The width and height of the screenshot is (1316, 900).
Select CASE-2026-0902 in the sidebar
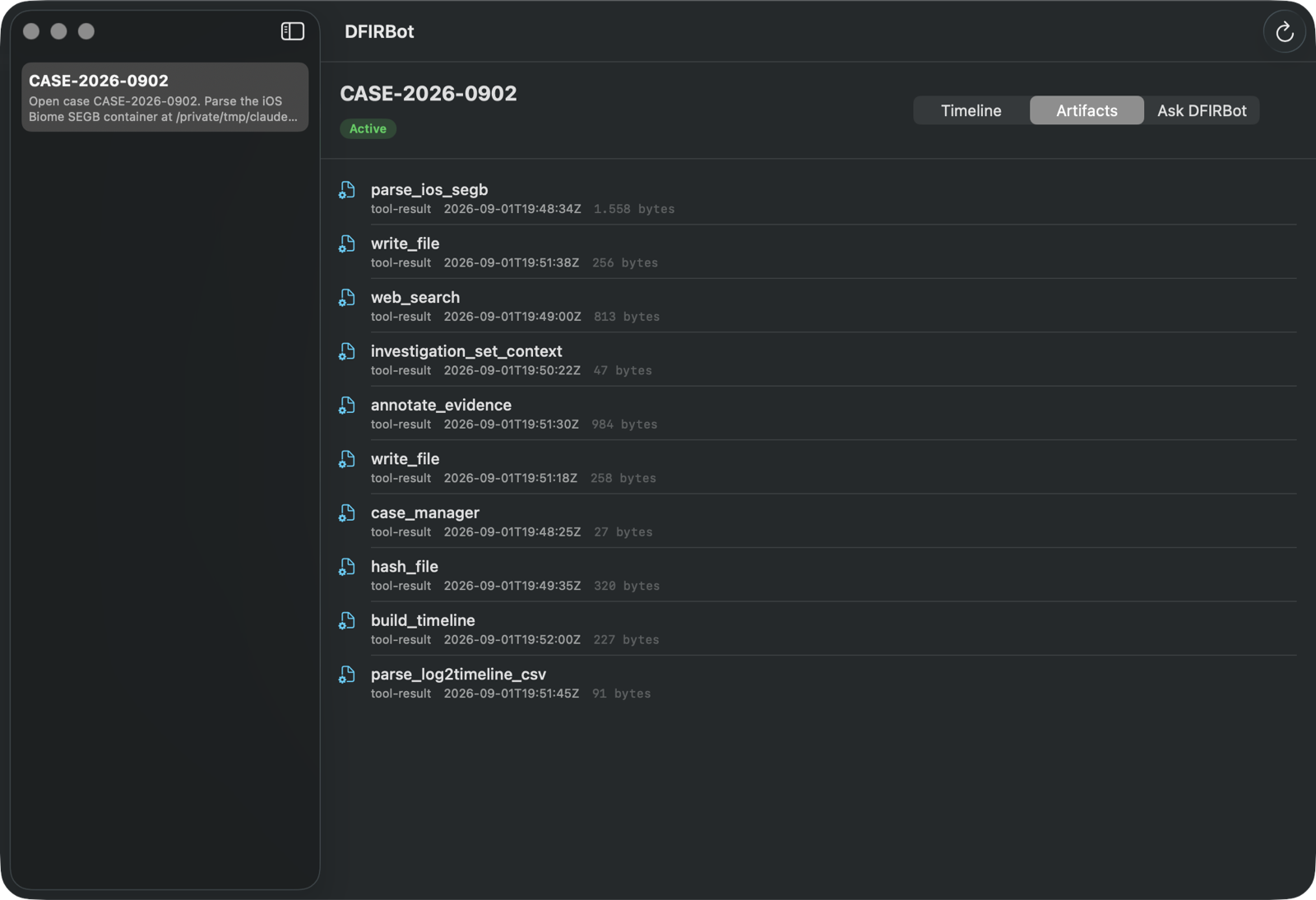pyautogui.click(x=164, y=97)
